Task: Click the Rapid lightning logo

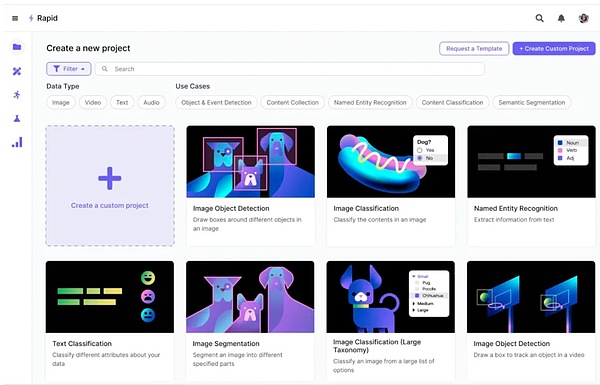Action: pyautogui.click(x=31, y=18)
